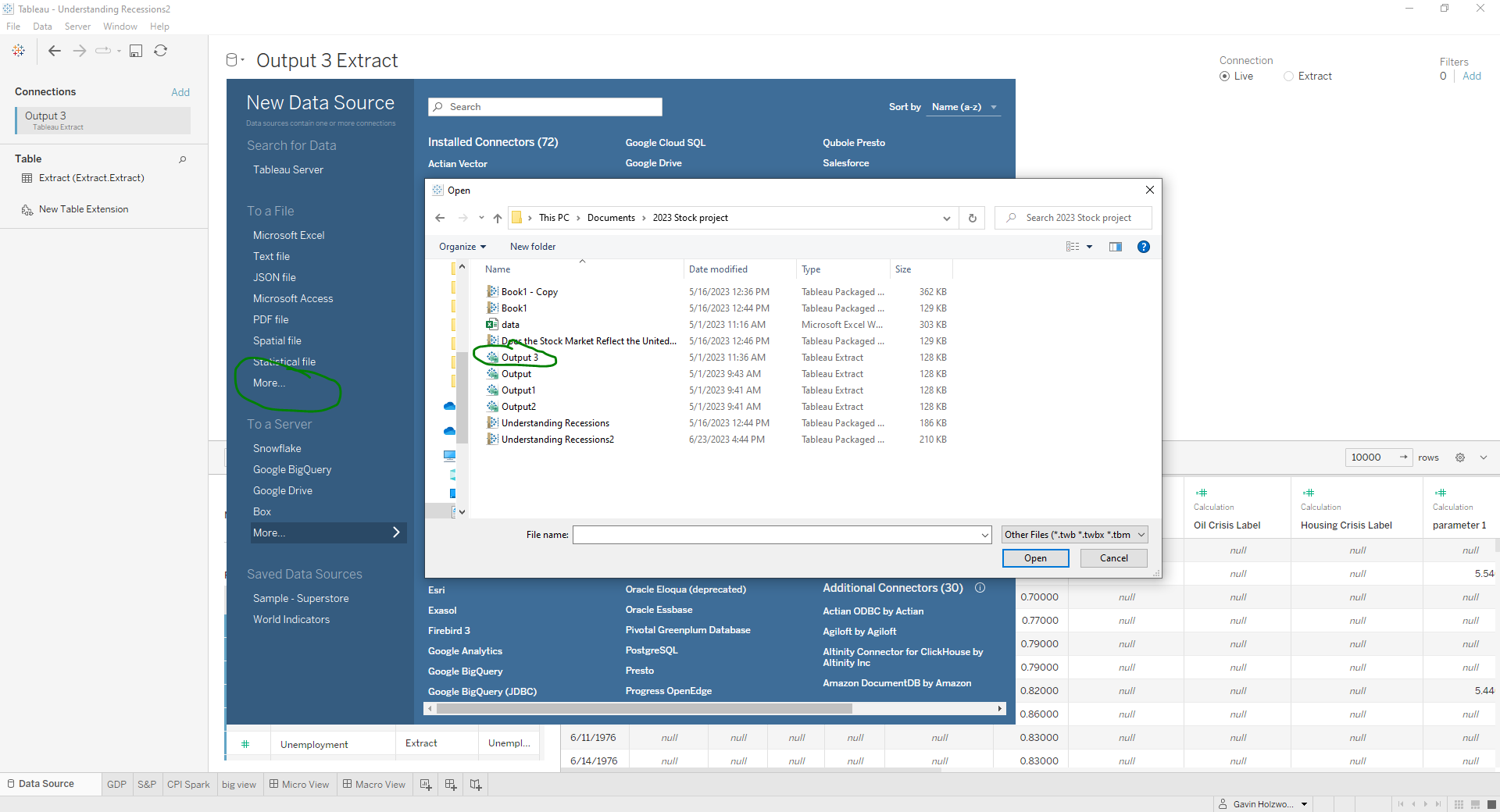Open the preview settings gear icon

tap(1460, 458)
